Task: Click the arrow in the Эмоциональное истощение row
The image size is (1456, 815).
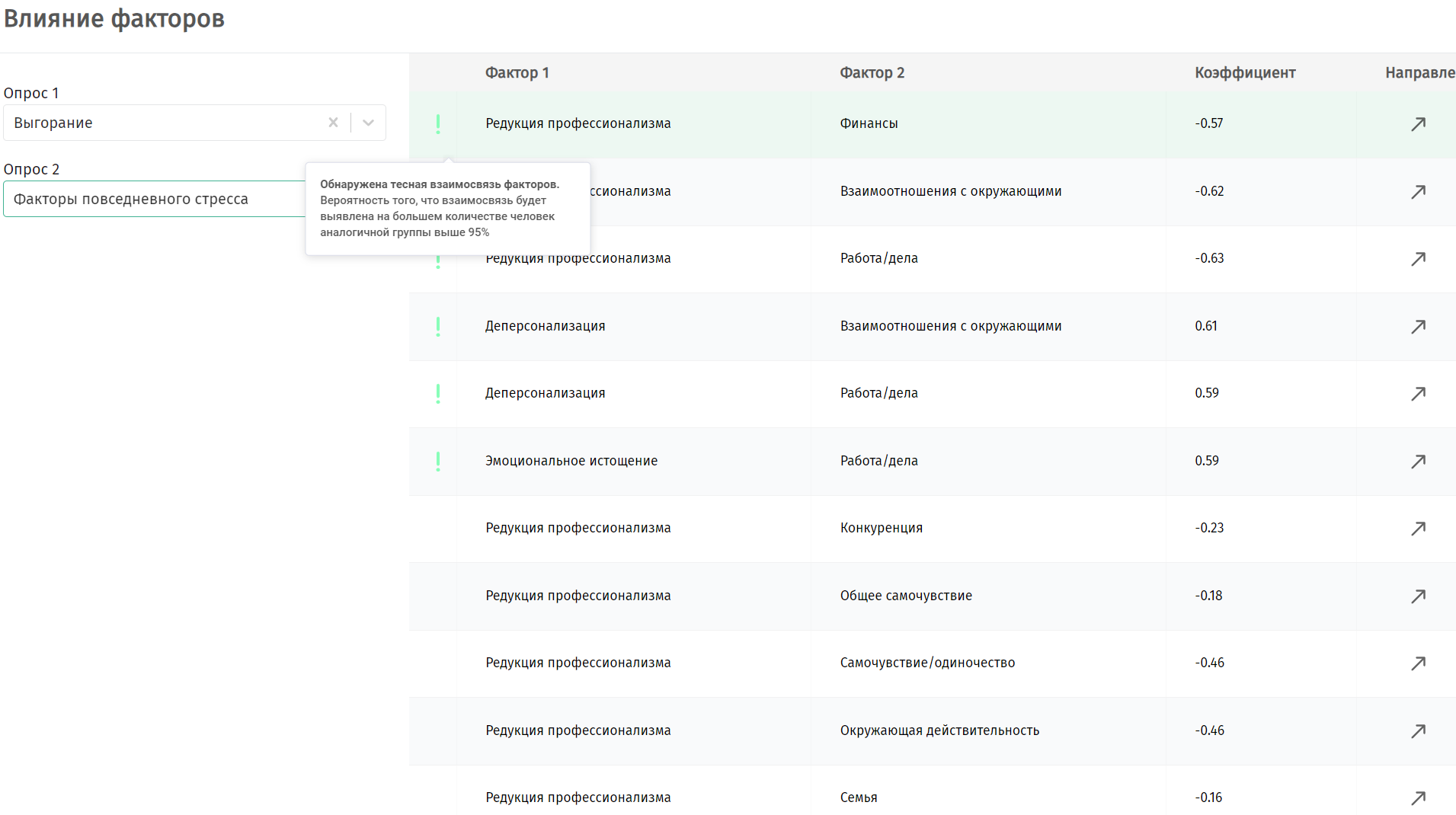Action: tap(1418, 462)
